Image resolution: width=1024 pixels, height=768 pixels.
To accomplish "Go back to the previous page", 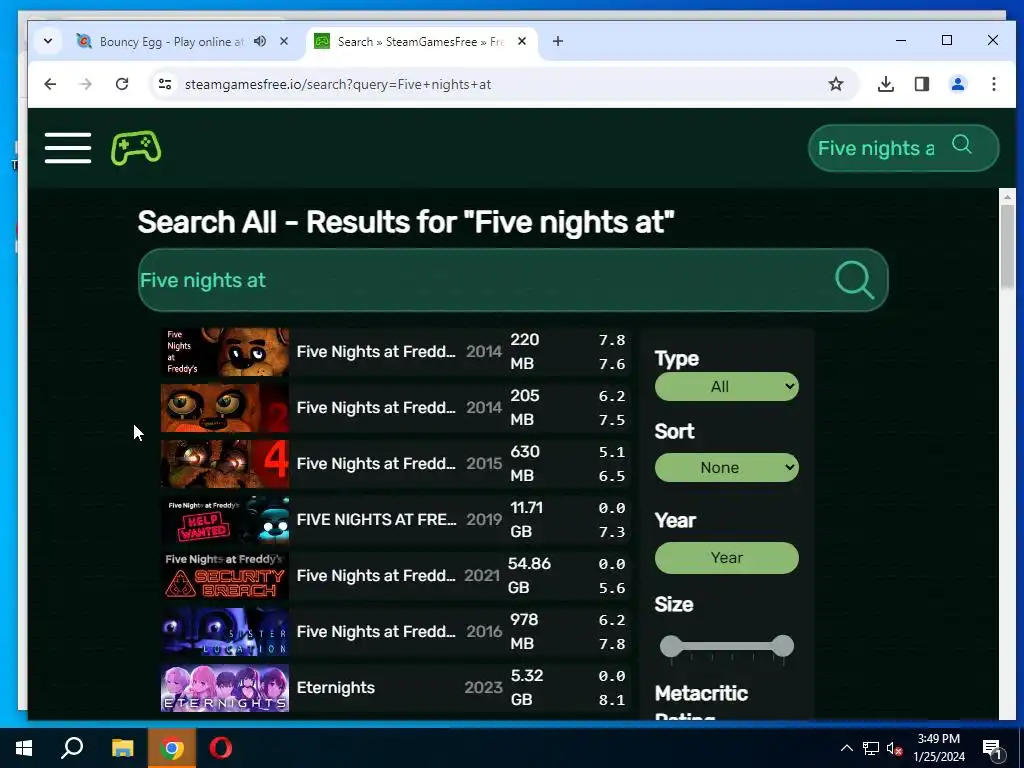I will coord(50,84).
